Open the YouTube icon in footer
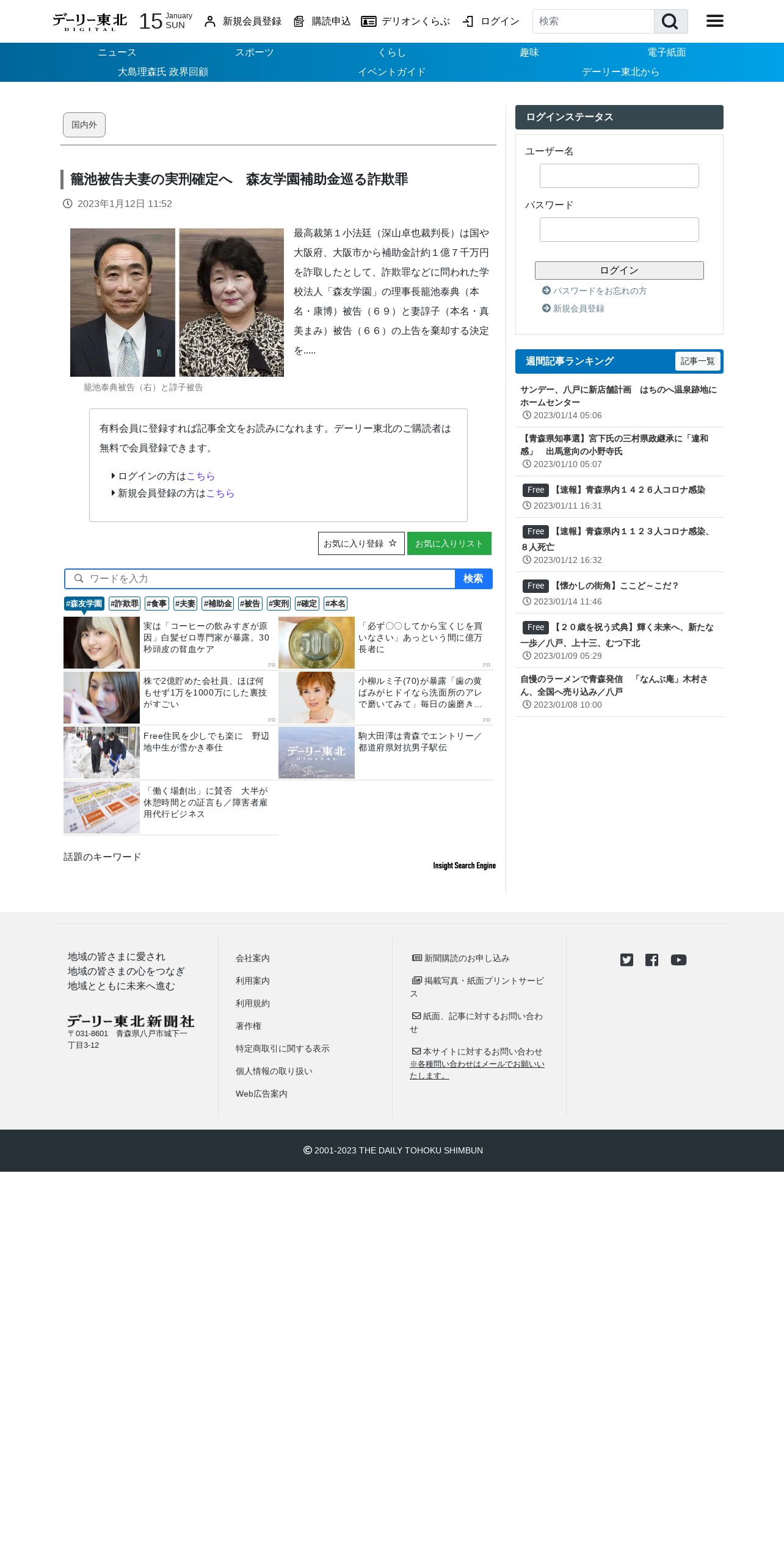 (678, 960)
